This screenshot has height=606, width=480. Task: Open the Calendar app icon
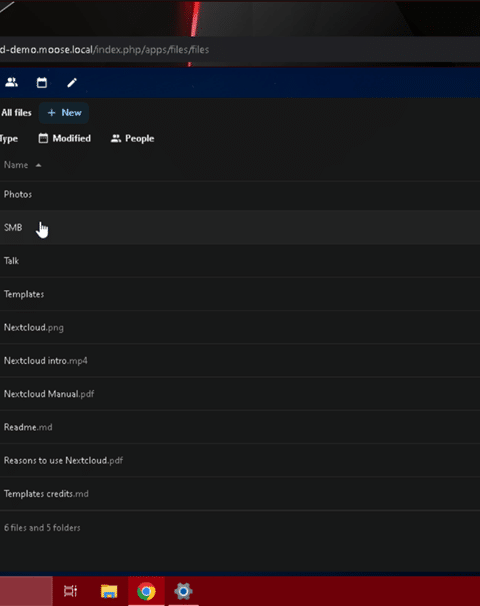coord(42,82)
